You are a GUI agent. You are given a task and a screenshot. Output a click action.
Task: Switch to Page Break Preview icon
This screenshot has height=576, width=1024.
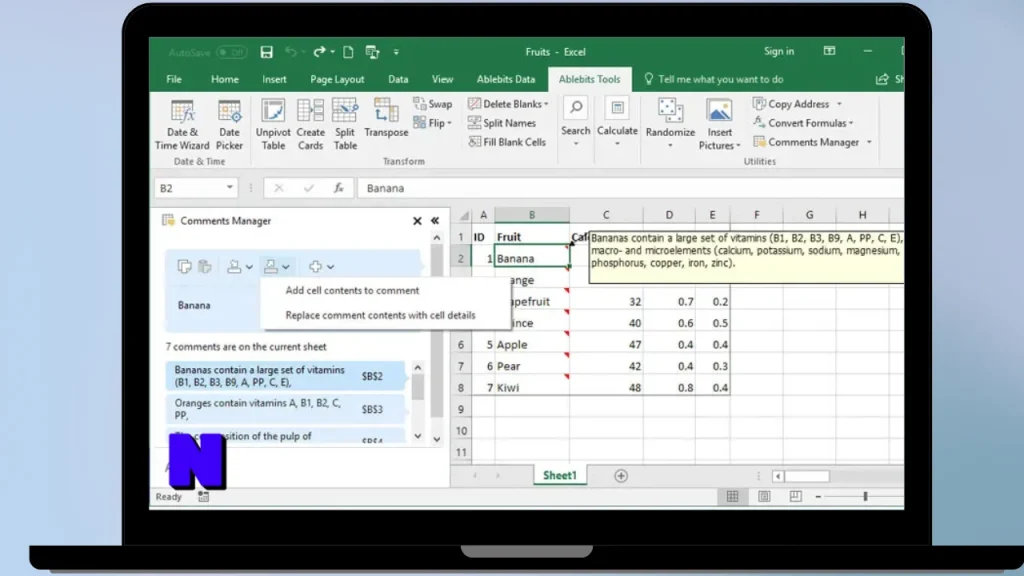(x=795, y=497)
